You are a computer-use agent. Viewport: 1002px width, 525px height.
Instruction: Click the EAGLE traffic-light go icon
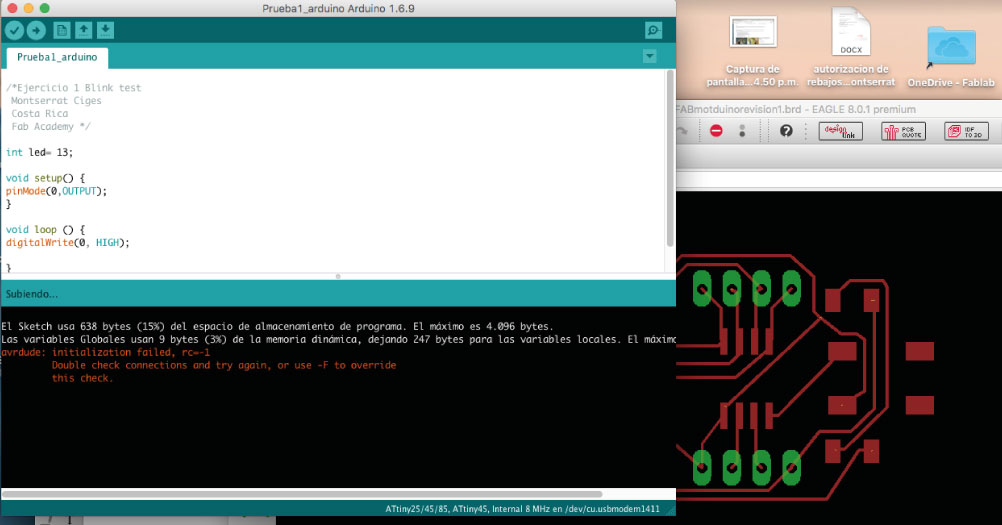click(742, 131)
